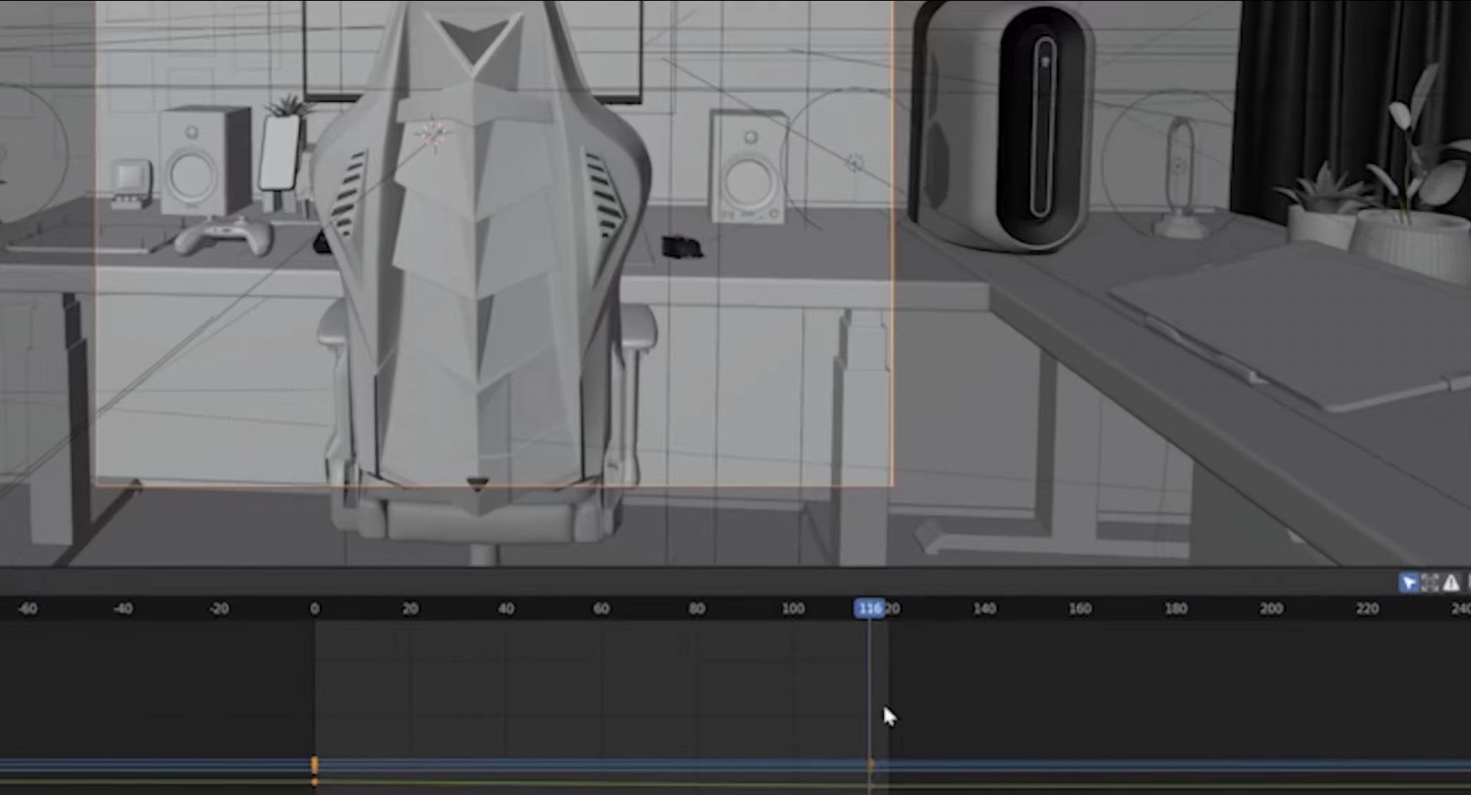Select the orange keyframe at frame 0

(x=314, y=766)
